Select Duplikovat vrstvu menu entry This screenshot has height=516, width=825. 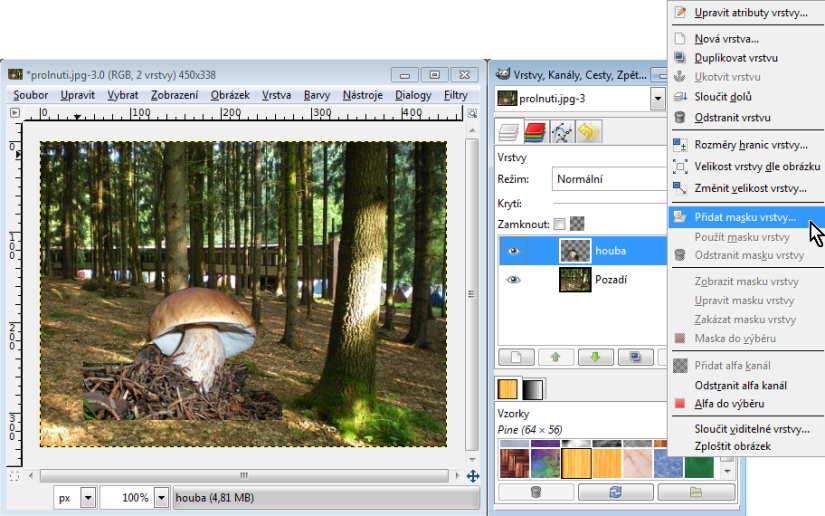coord(735,58)
